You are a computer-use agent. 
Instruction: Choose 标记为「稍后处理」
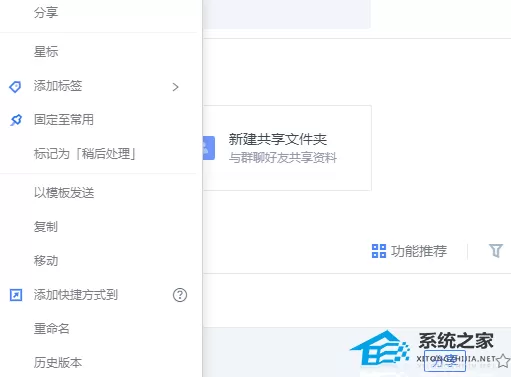pos(85,154)
